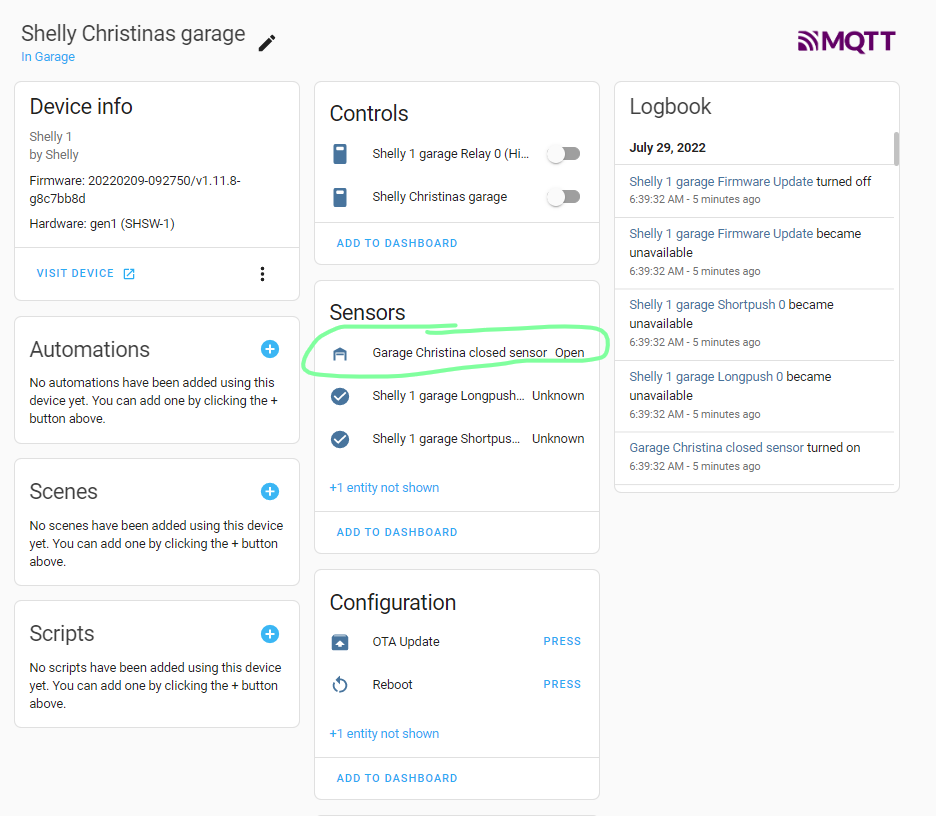Click the Reboot icon
This screenshot has height=816, width=936.
(x=340, y=685)
